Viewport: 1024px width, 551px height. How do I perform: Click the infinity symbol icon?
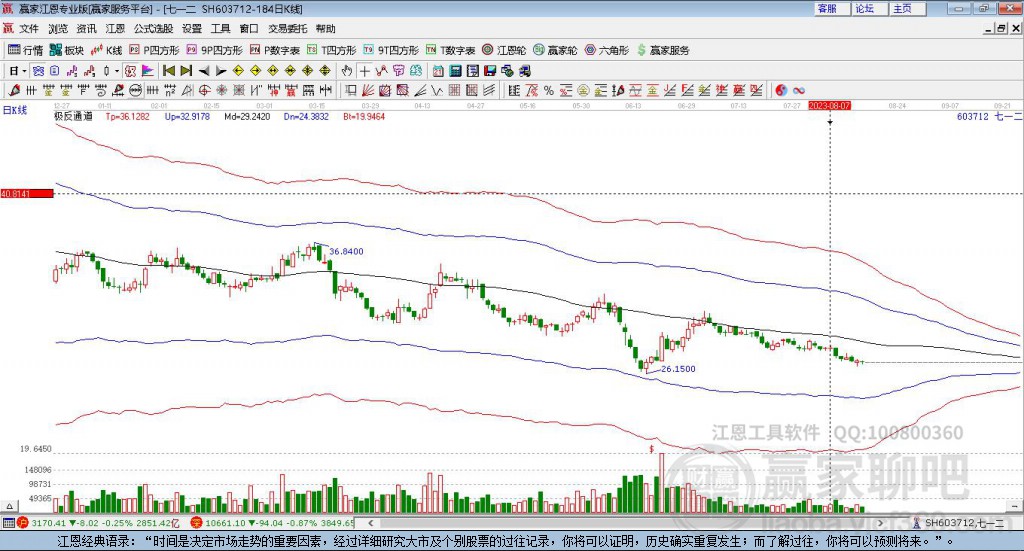click(x=799, y=90)
